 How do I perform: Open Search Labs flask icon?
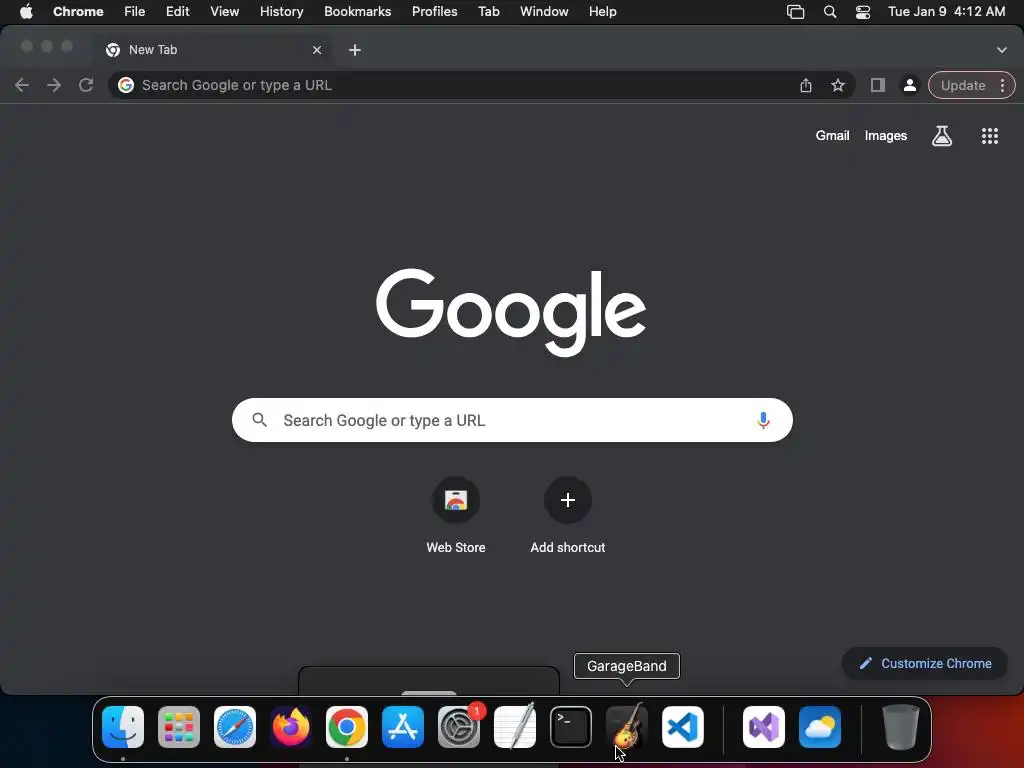pyautogui.click(x=942, y=136)
